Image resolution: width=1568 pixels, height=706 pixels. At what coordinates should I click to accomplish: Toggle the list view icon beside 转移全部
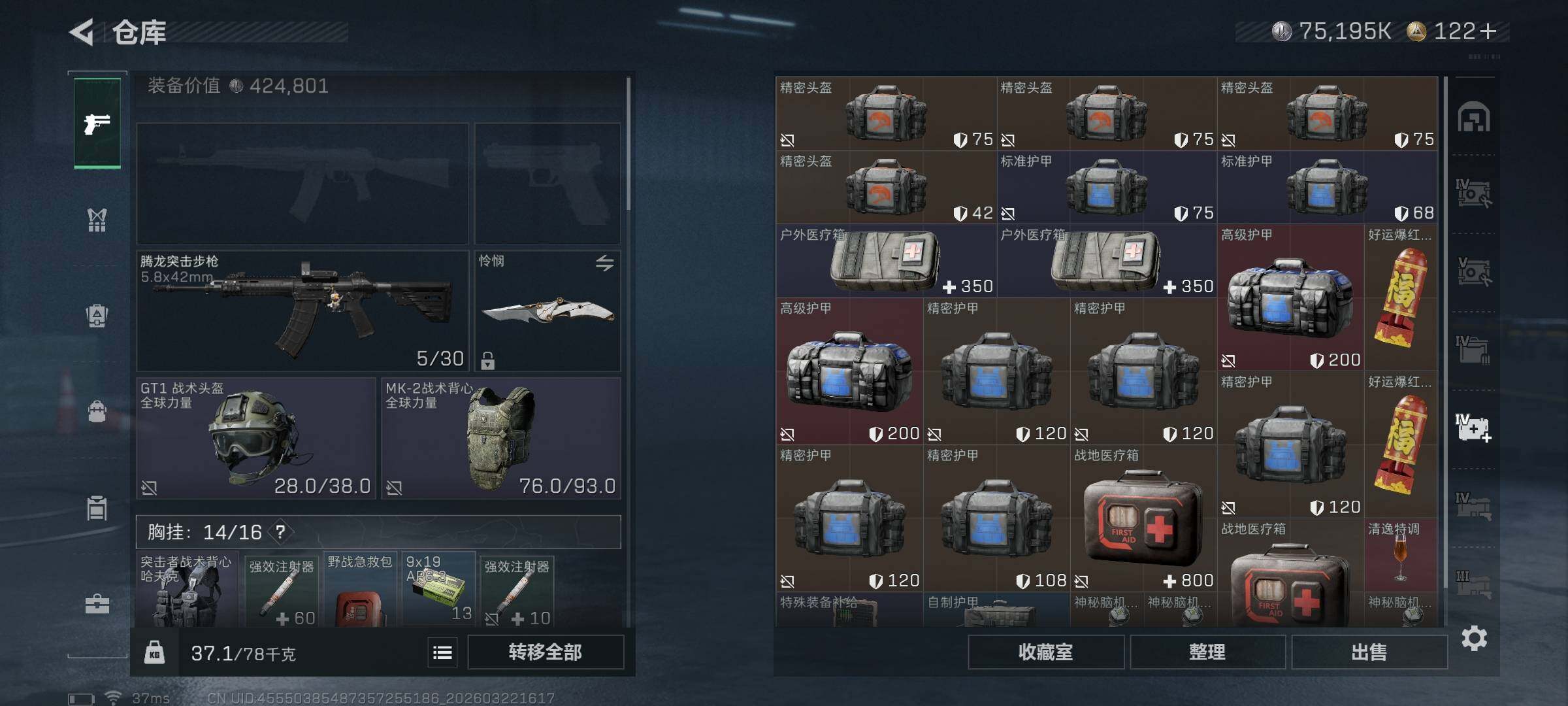point(442,652)
